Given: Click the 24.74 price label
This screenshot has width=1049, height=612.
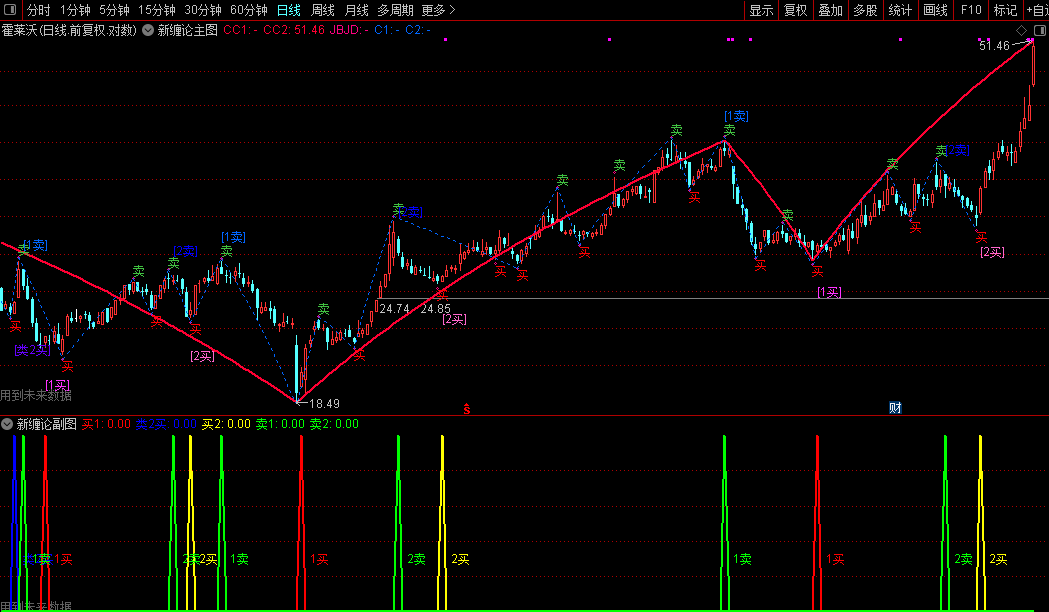Looking at the screenshot, I should (394, 309).
